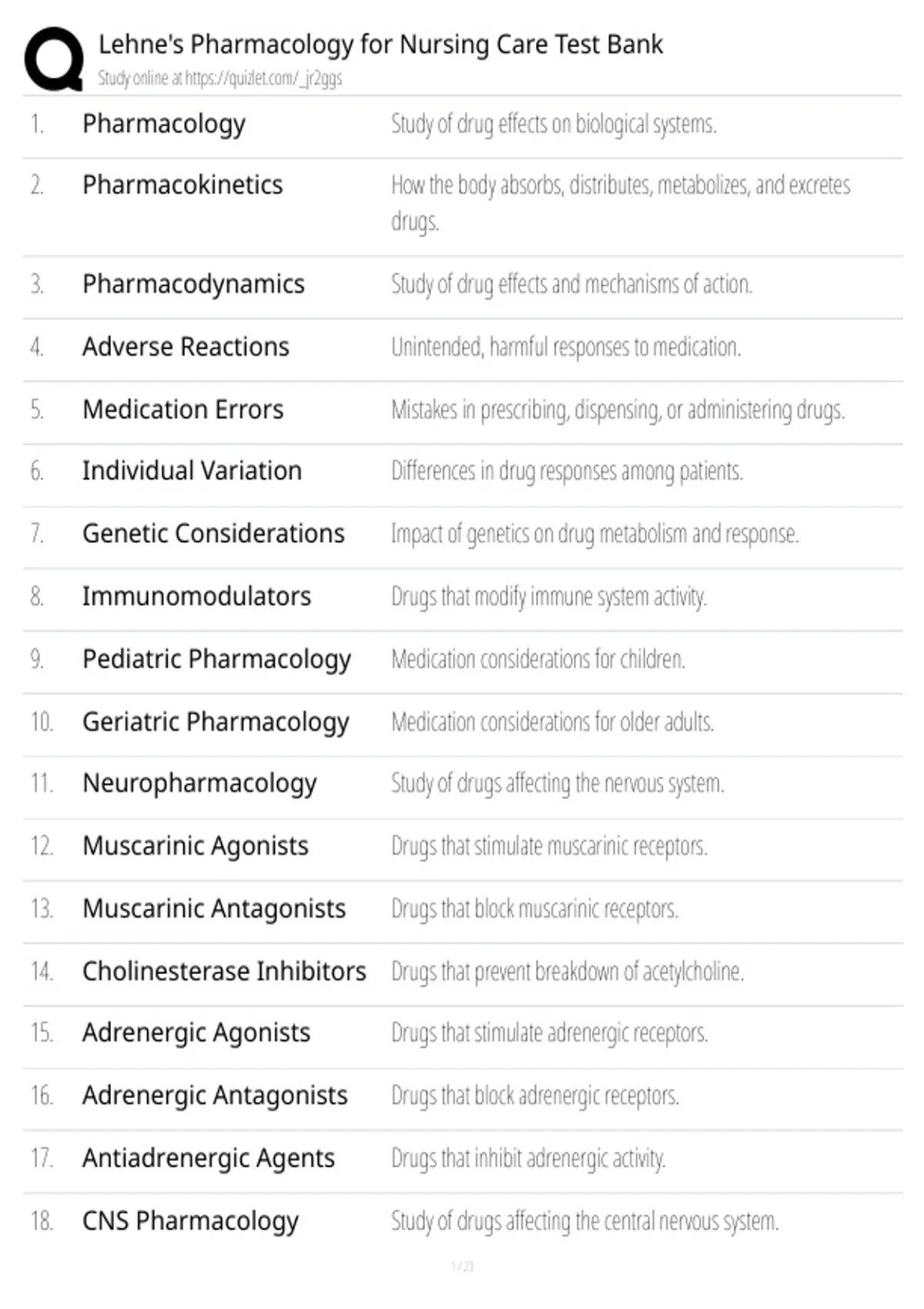Select the Muscarinic Agonists term
This screenshot has width=924, height=1309.
(196, 846)
